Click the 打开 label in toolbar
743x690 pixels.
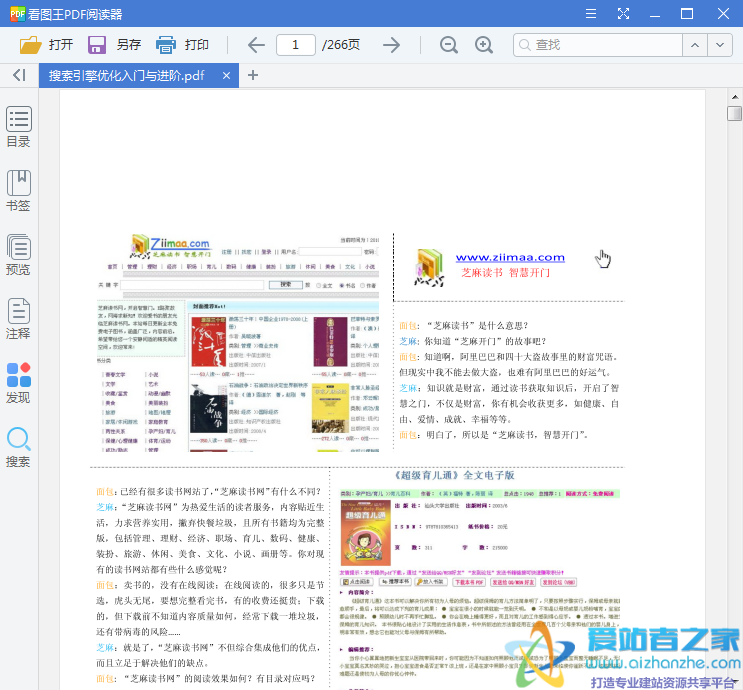click(x=61, y=45)
